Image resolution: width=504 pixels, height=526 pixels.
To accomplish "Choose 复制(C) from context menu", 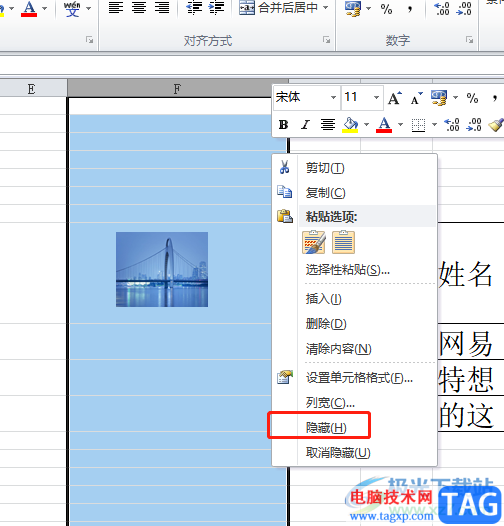I will coord(354,193).
